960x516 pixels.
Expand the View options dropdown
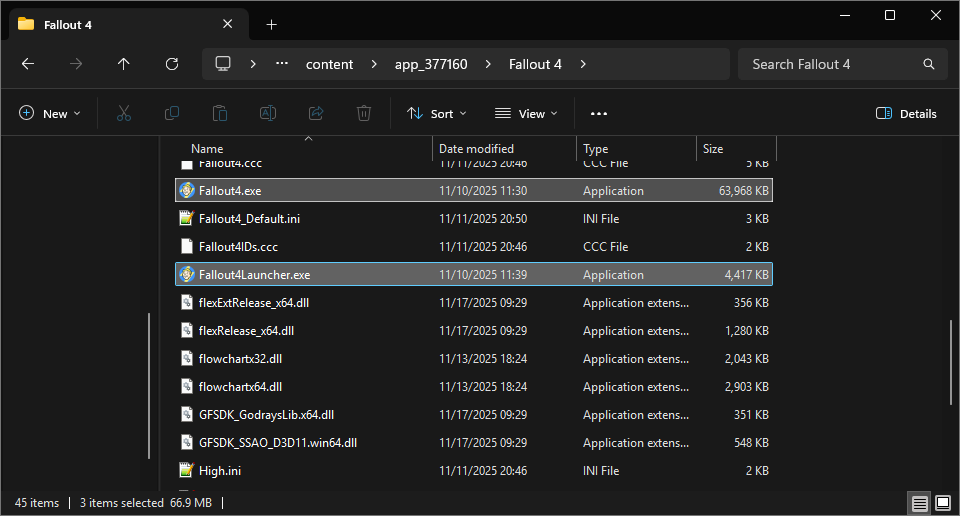526,114
